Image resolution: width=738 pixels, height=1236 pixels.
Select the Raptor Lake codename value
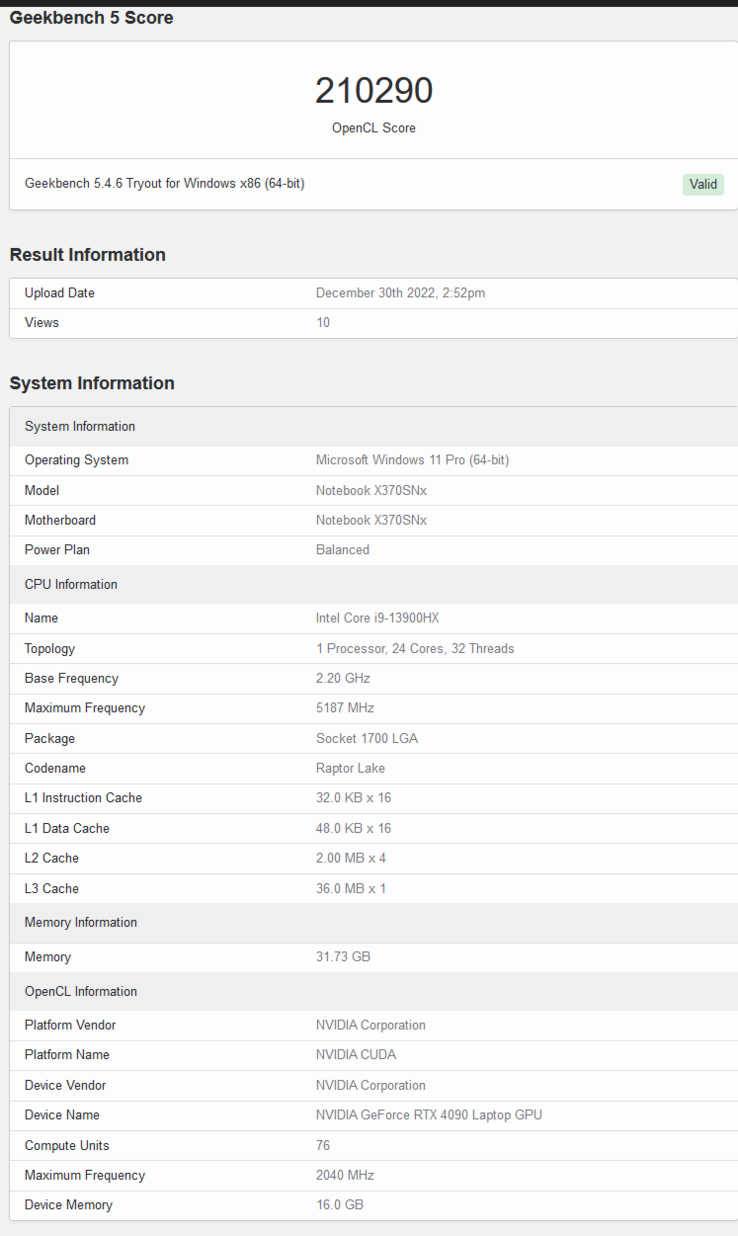350,768
